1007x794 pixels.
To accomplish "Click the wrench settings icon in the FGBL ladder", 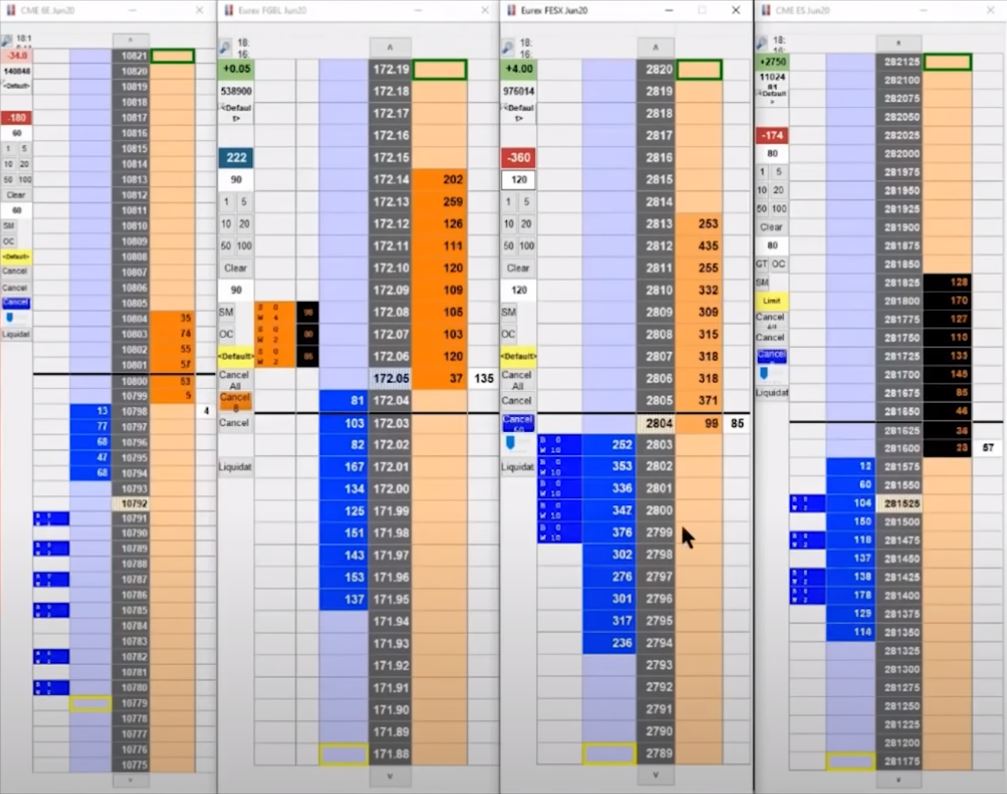I will pos(225,47).
